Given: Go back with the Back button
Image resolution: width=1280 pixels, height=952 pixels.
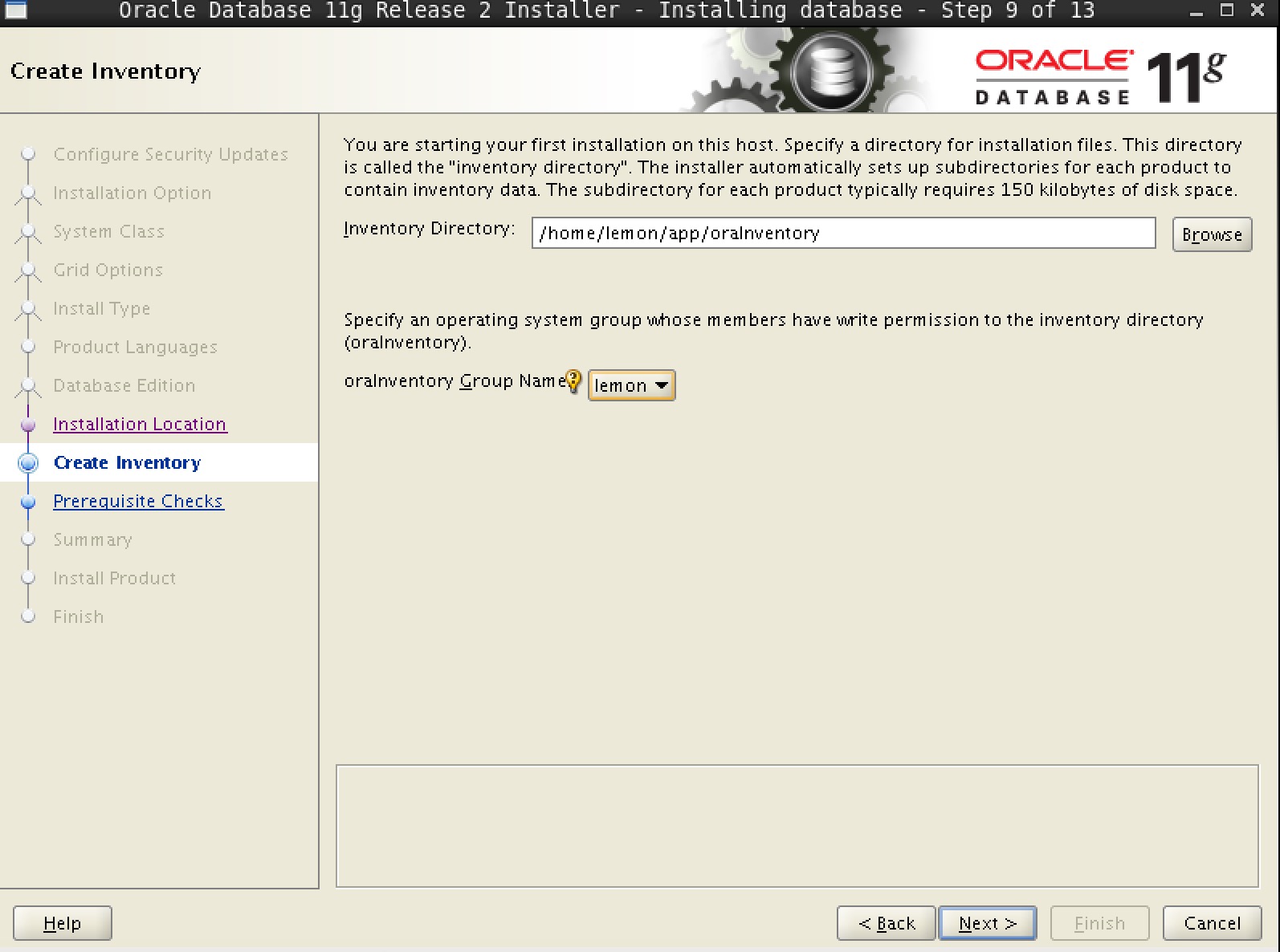Looking at the screenshot, I should coord(887,923).
